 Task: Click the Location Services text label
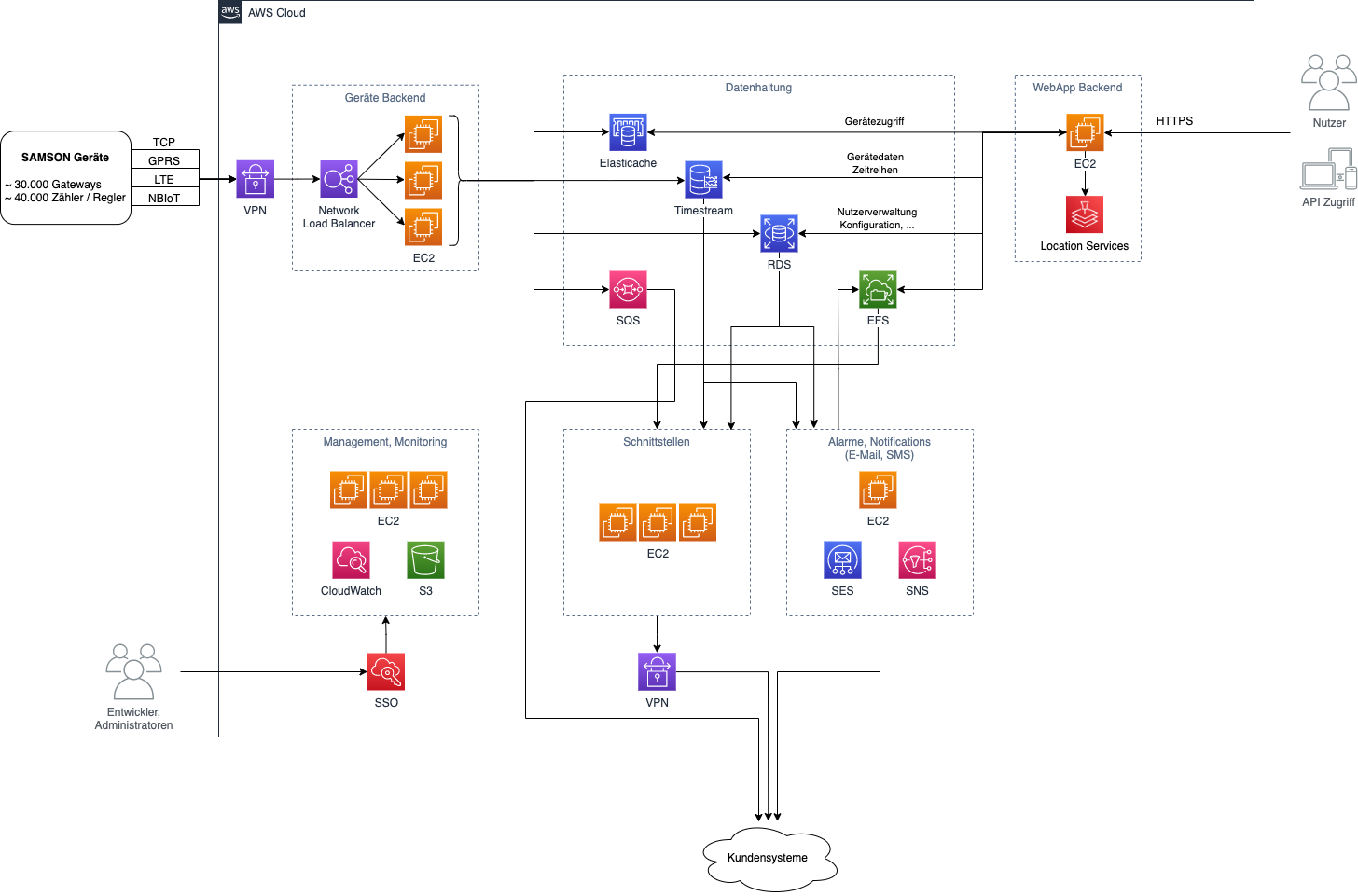pyautogui.click(x=1085, y=246)
